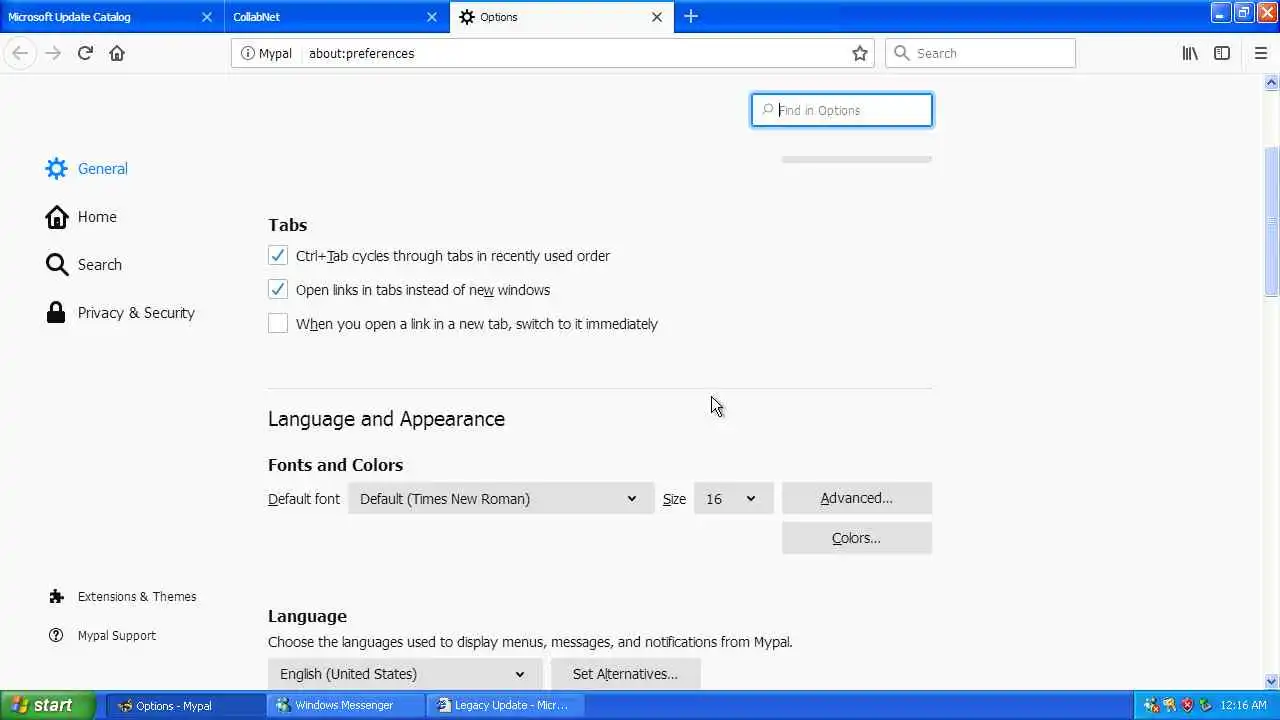Click the Home house icon in sidebar

[x=57, y=216]
